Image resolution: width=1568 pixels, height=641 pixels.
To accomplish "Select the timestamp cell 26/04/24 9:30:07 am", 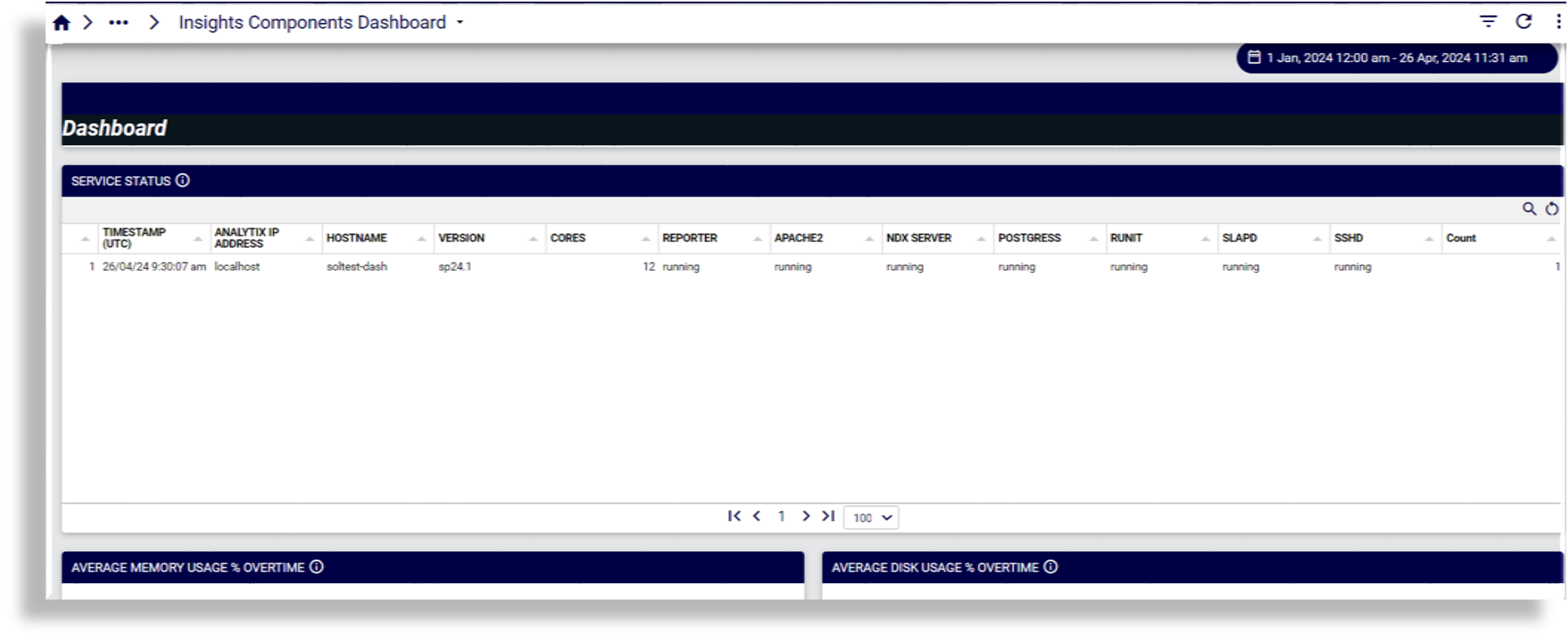I will (154, 267).
